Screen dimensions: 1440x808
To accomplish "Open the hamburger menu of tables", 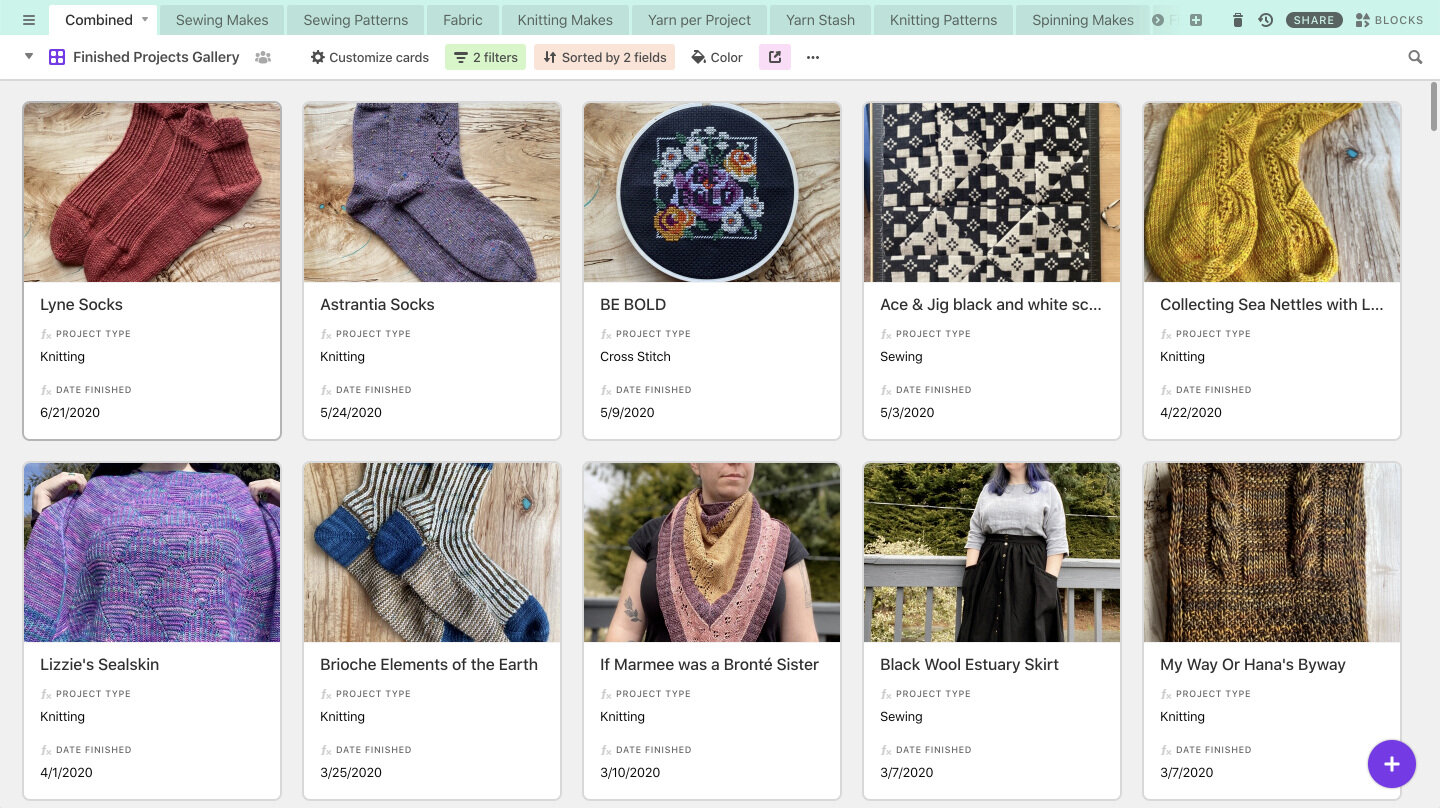I will [x=29, y=20].
